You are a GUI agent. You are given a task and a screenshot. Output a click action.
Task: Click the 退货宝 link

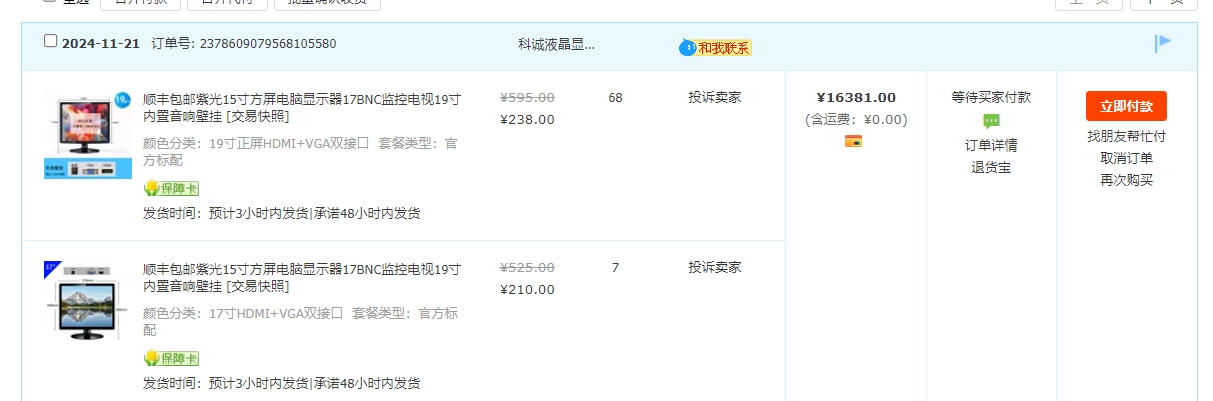tap(991, 167)
